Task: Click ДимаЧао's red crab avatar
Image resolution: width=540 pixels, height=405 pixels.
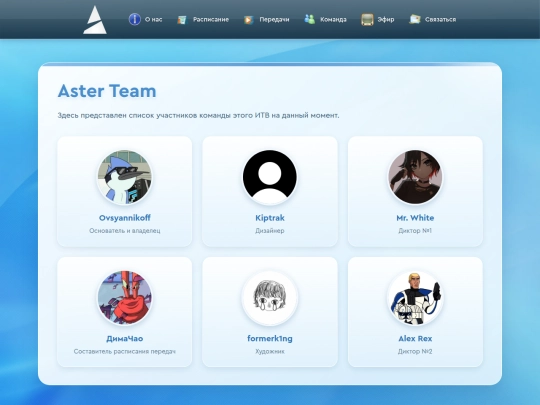Action: [124, 298]
